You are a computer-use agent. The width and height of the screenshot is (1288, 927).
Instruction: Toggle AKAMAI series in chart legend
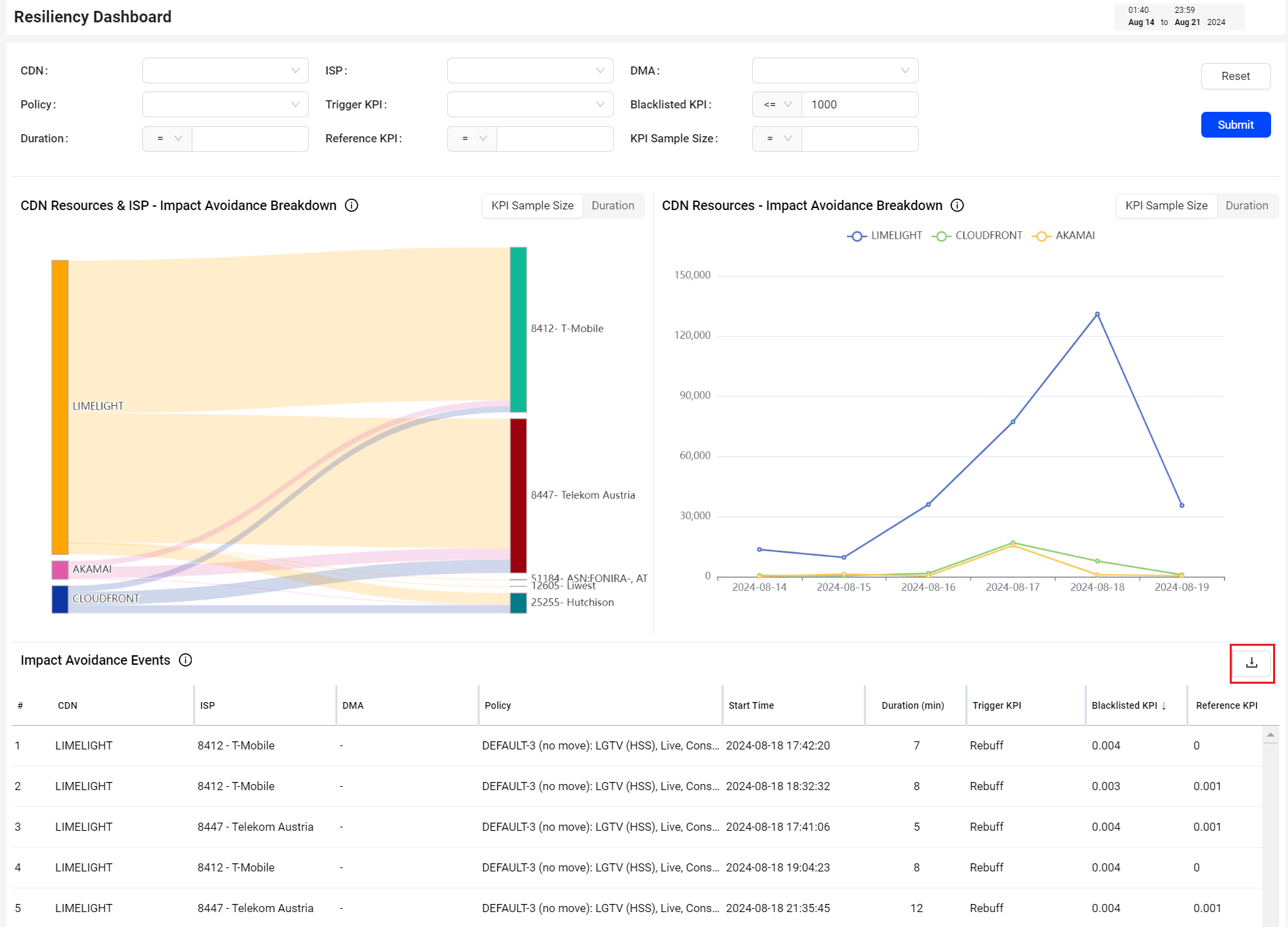point(1063,235)
